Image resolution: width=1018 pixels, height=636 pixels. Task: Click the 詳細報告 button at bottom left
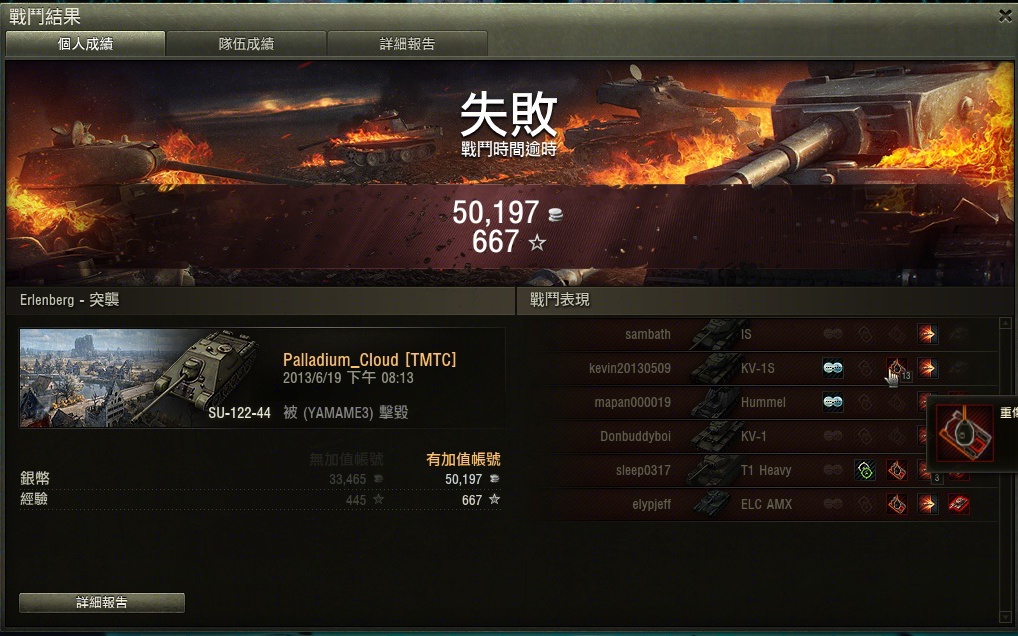(102, 602)
